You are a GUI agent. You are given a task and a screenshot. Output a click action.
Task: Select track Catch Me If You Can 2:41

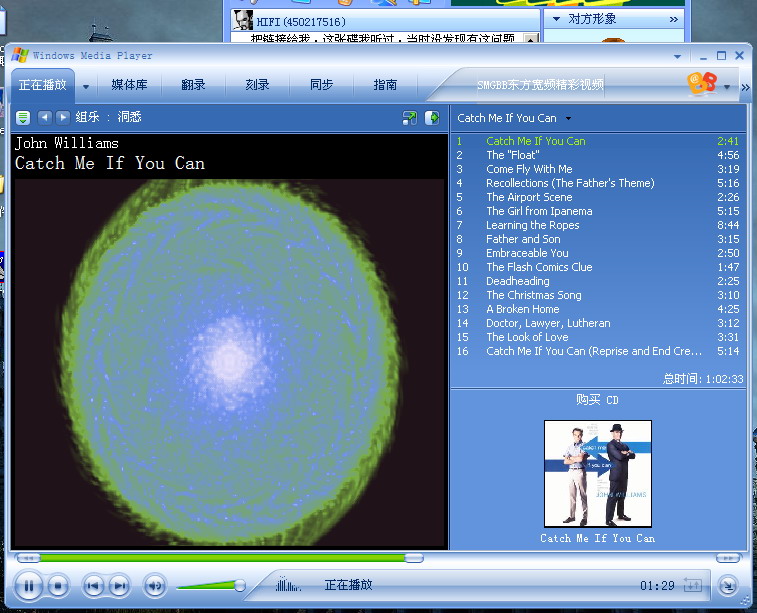(598, 141)
